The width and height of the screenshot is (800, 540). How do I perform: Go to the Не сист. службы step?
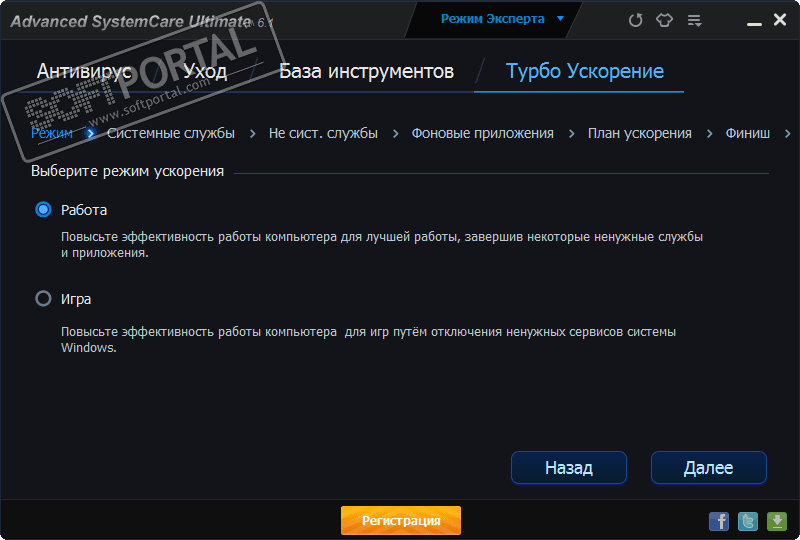[x=323, y=133]
